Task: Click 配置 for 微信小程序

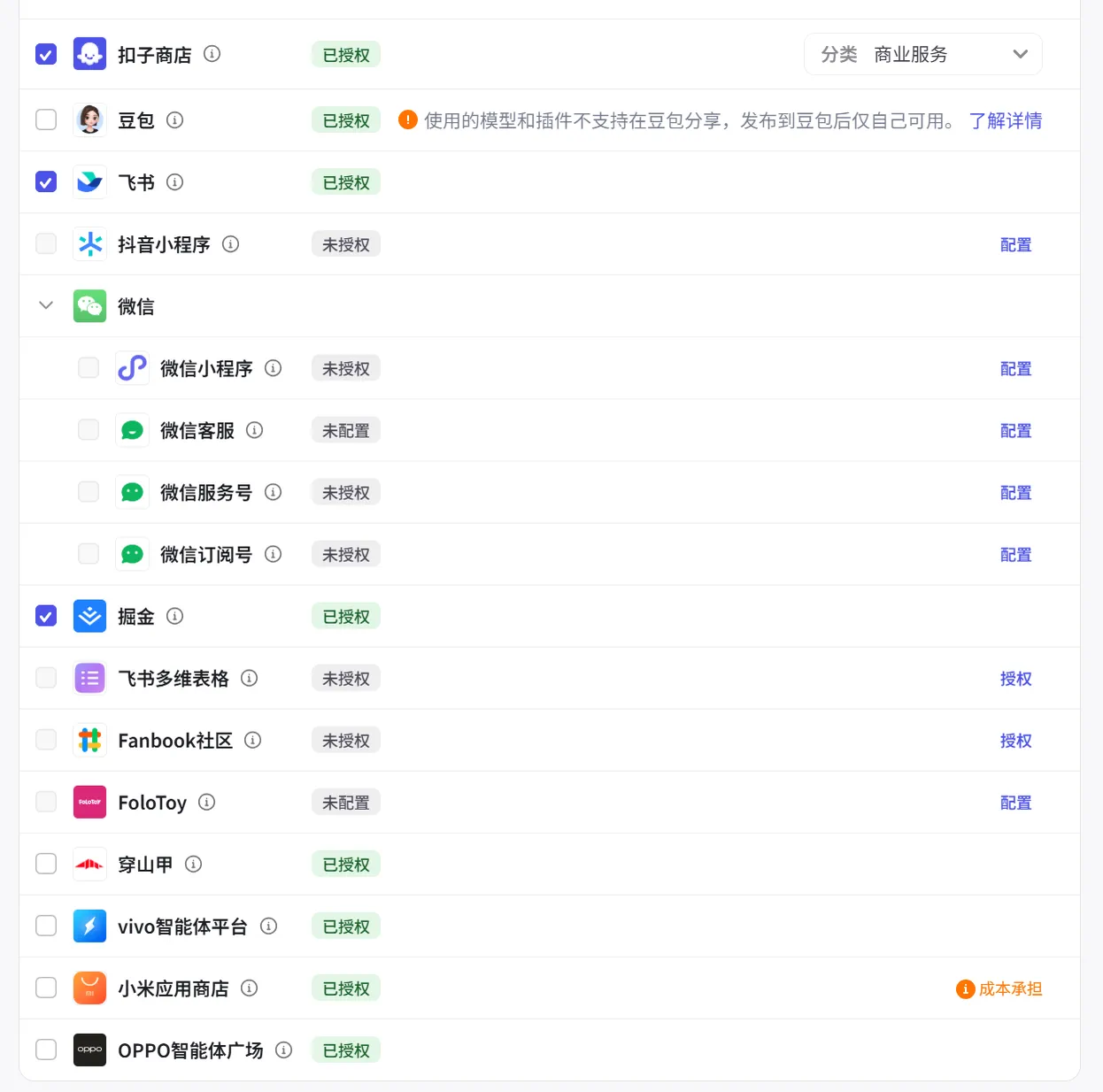Action: tap(1015, 368)
